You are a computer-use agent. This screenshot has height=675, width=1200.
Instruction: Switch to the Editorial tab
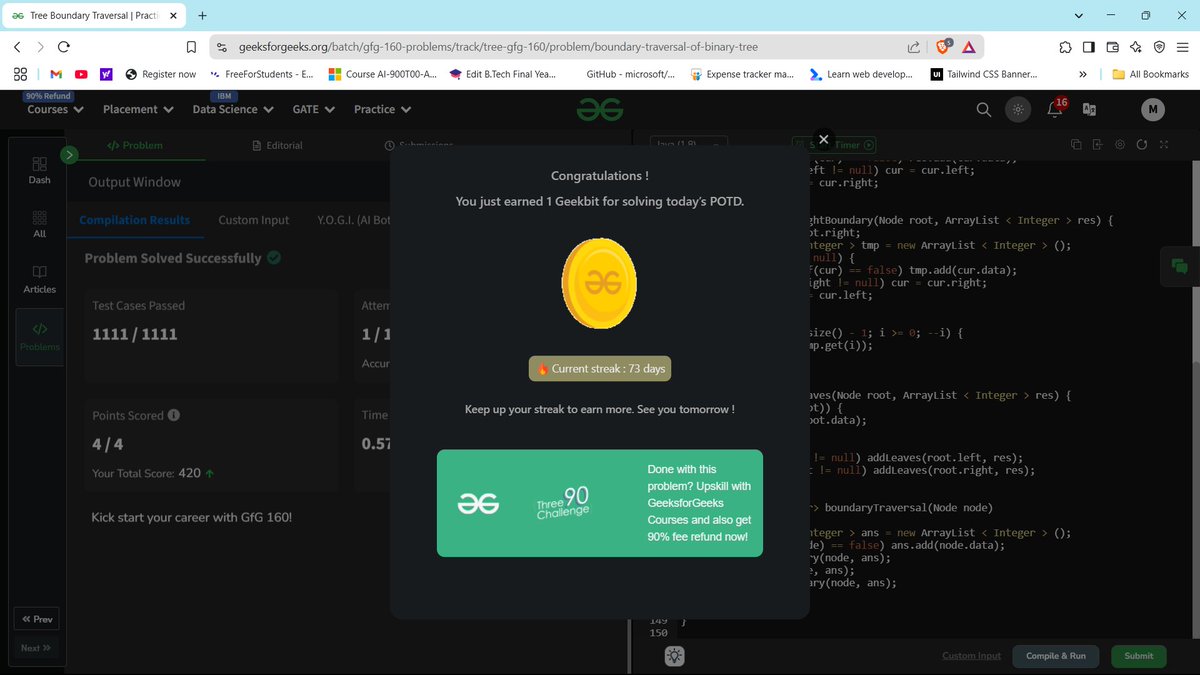277,145
